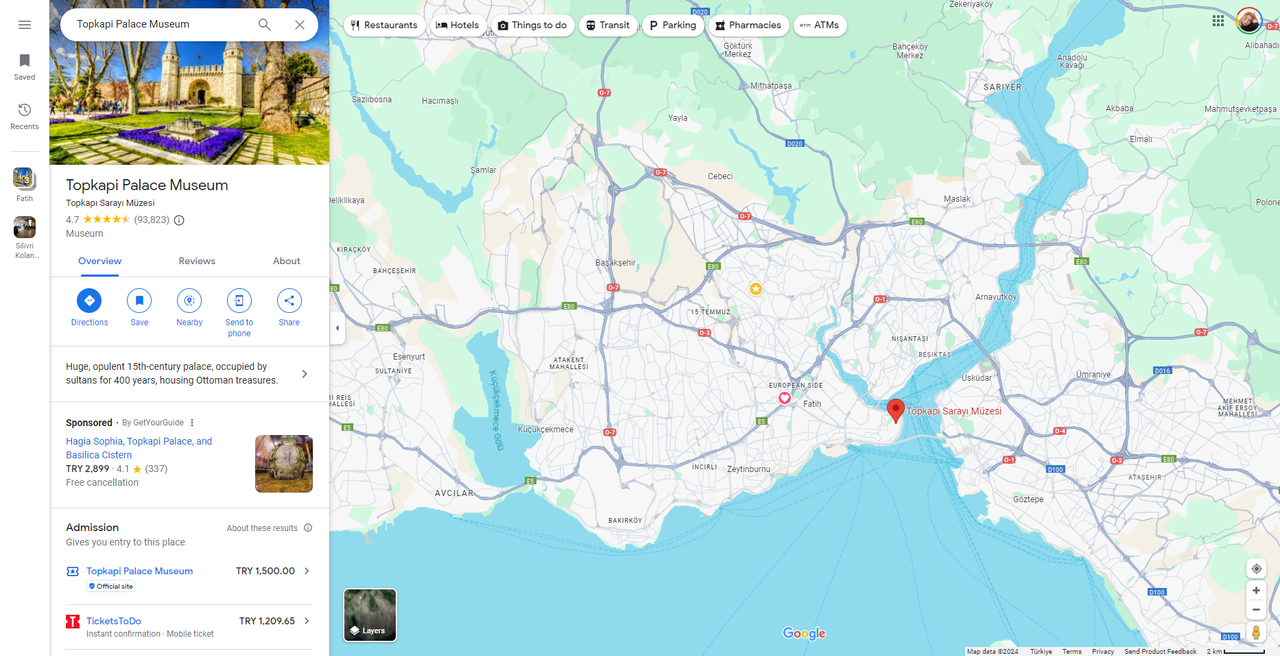Switch to the Overview tab
The height and width of the screenshot is (656, 1280).
click(x=100, y=261)
